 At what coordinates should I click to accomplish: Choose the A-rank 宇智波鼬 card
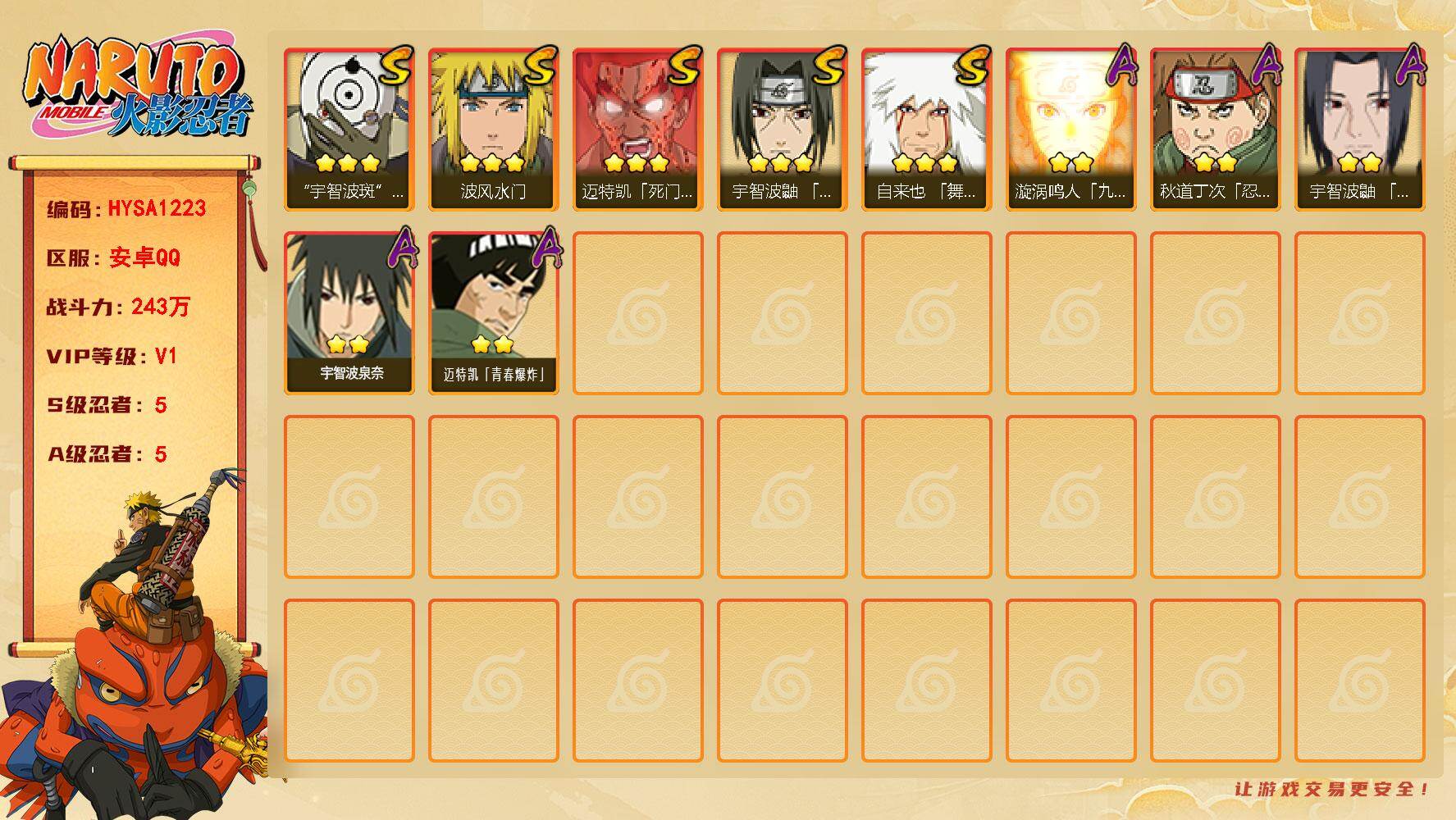point(1360,130)
